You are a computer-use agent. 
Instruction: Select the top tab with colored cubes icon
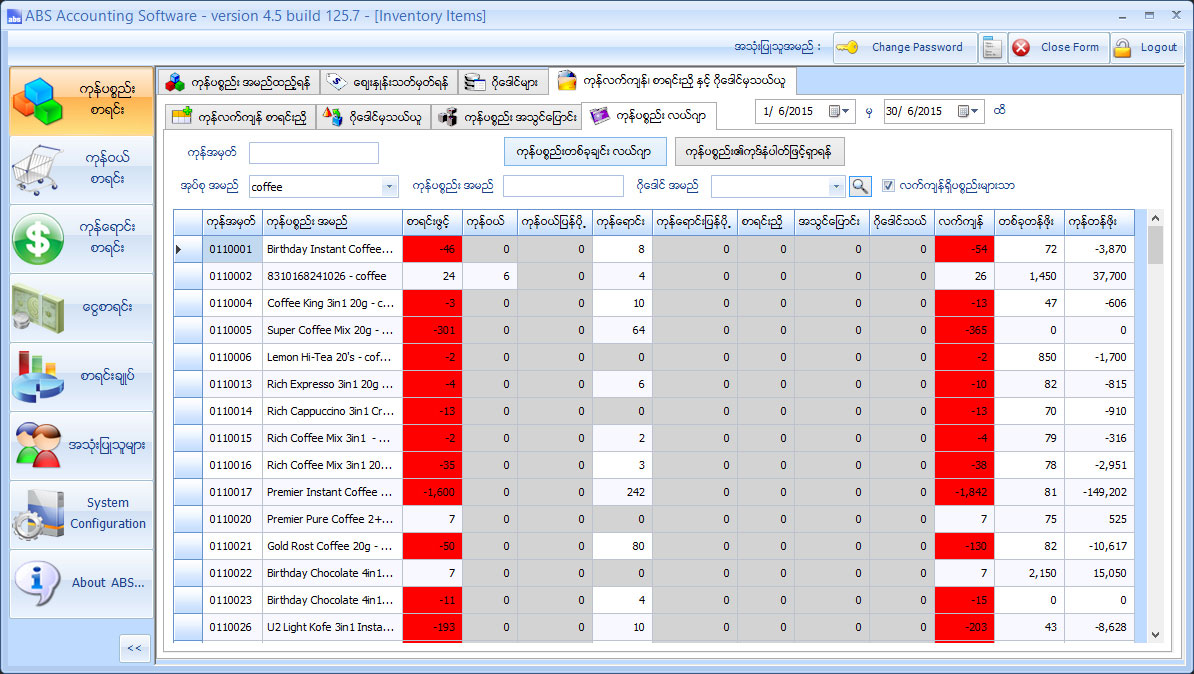pos(238,81)
